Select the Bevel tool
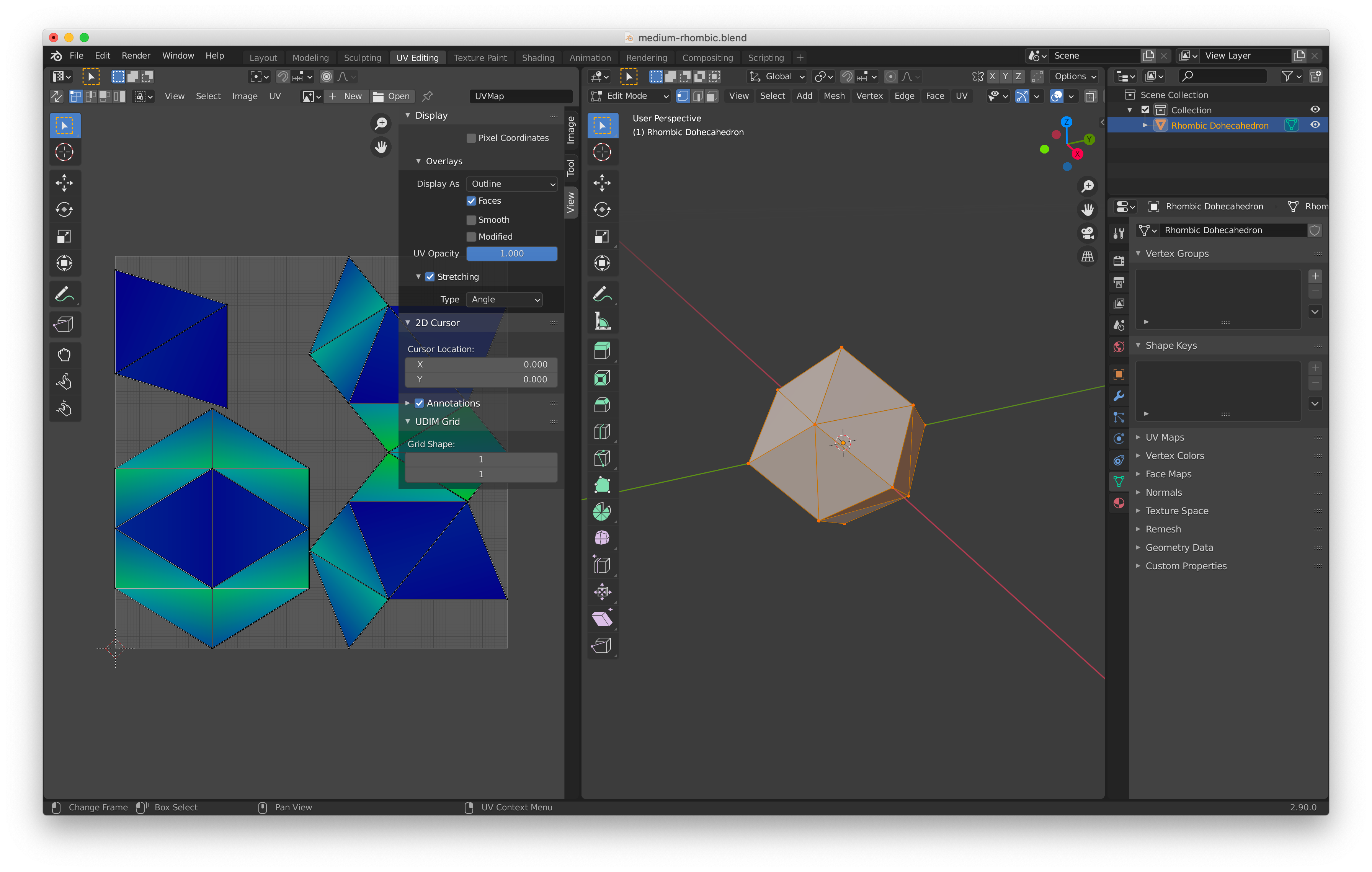The height and width of the screenshot is (872, 1372). [x=602, y=404]
